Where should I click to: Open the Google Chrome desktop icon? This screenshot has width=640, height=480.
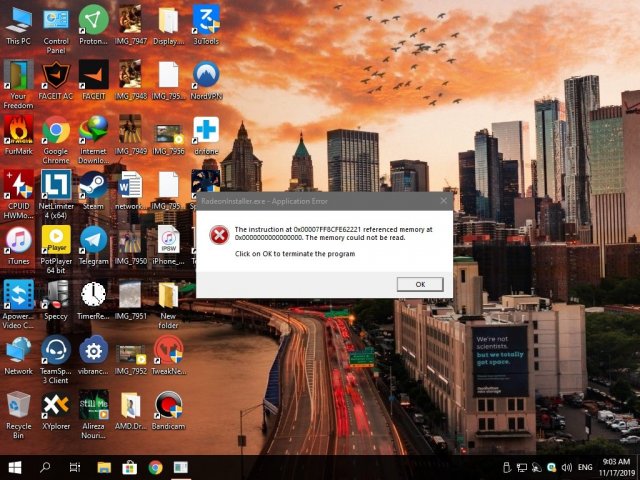coord(56,129)
